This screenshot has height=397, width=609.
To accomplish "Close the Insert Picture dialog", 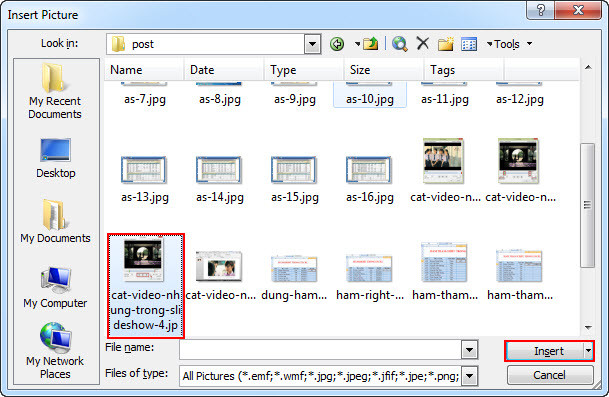I will click(578, 10).
